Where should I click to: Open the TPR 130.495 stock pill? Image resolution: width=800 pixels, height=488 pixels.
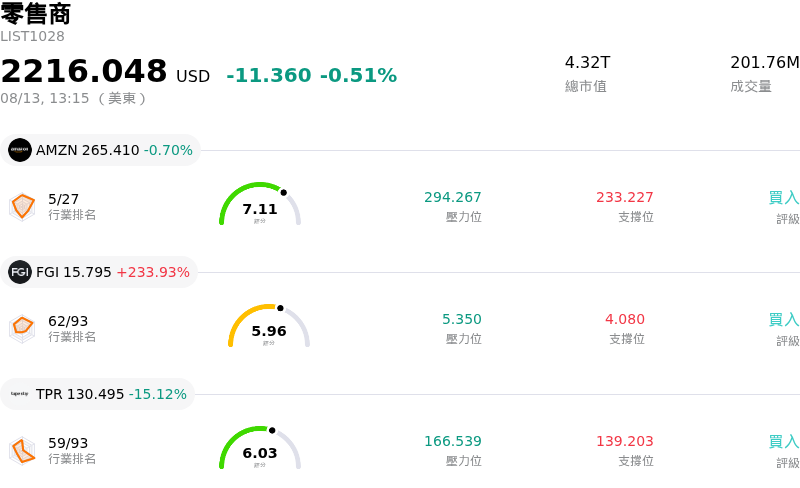click(97, 394)
